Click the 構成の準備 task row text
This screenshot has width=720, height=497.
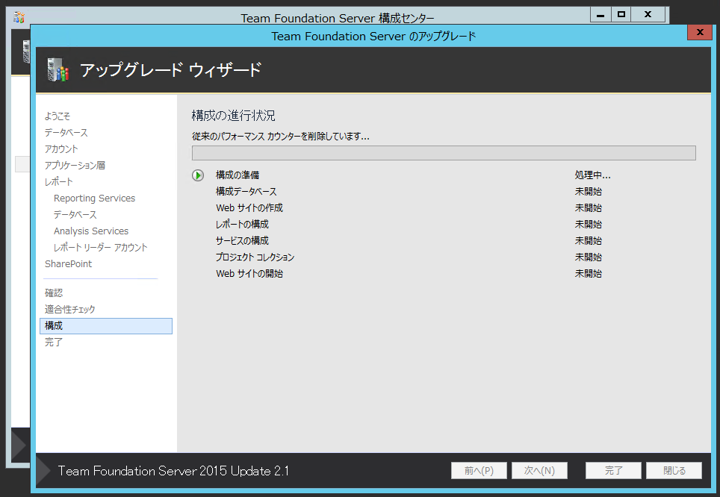pos(237,175)
